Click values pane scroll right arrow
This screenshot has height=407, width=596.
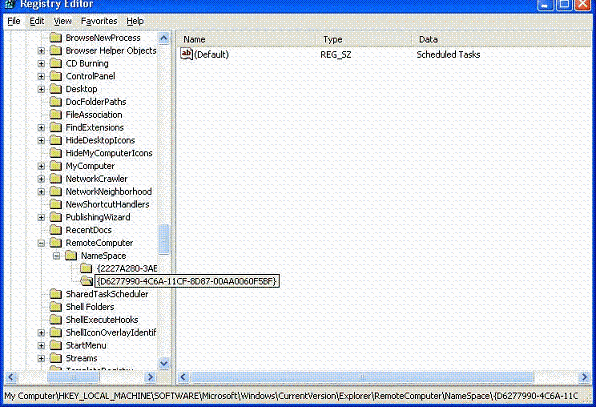[584, 377]
